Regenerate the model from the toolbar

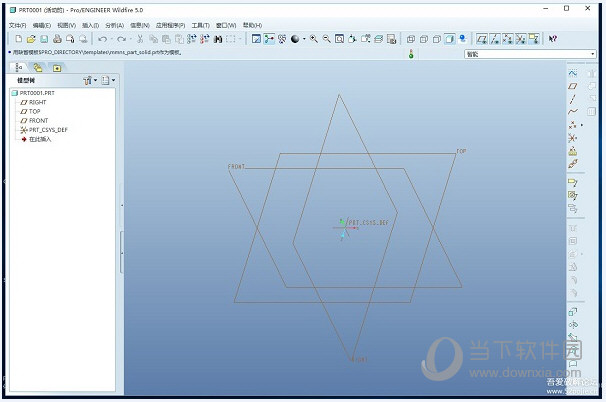point(192,39)
